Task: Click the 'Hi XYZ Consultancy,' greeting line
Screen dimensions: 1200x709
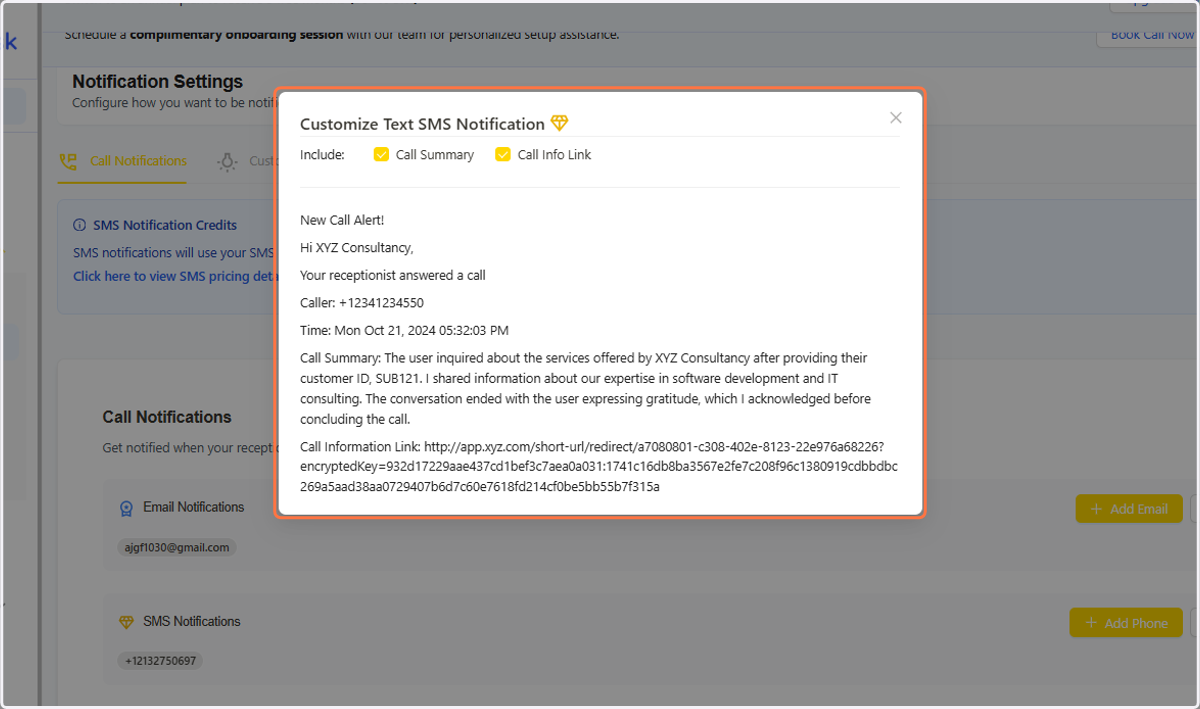Action: coord(357,248)
